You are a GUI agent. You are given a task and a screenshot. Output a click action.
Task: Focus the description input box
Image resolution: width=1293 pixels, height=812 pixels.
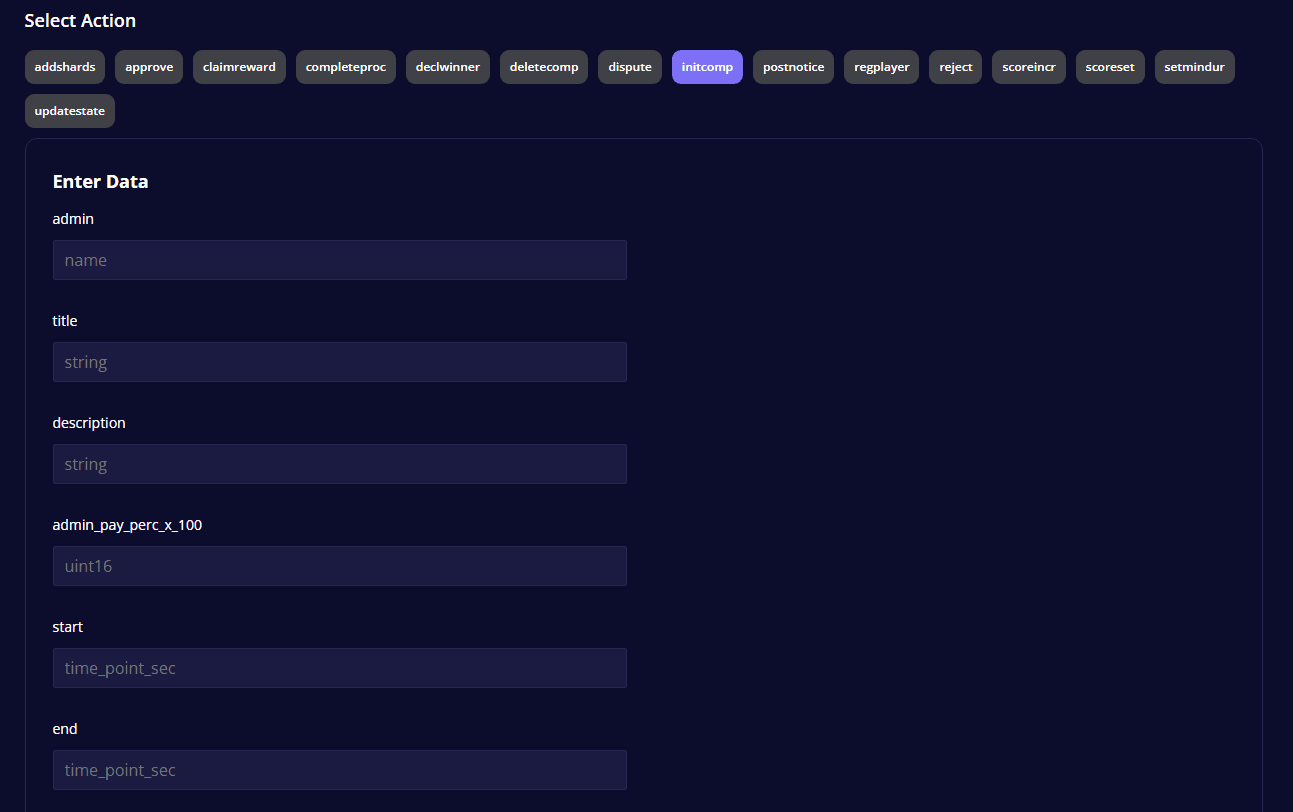point(339,464)
